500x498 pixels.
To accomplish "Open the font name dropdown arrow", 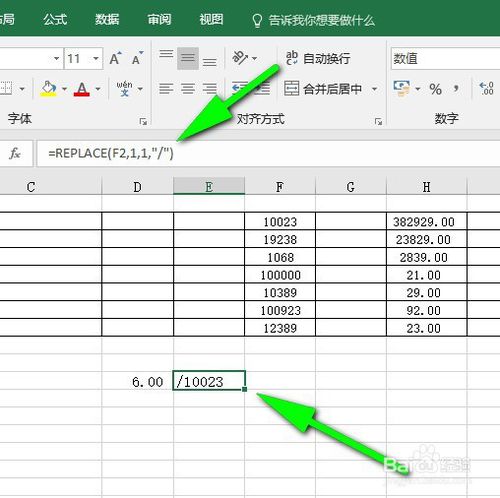I will (57, 59).
